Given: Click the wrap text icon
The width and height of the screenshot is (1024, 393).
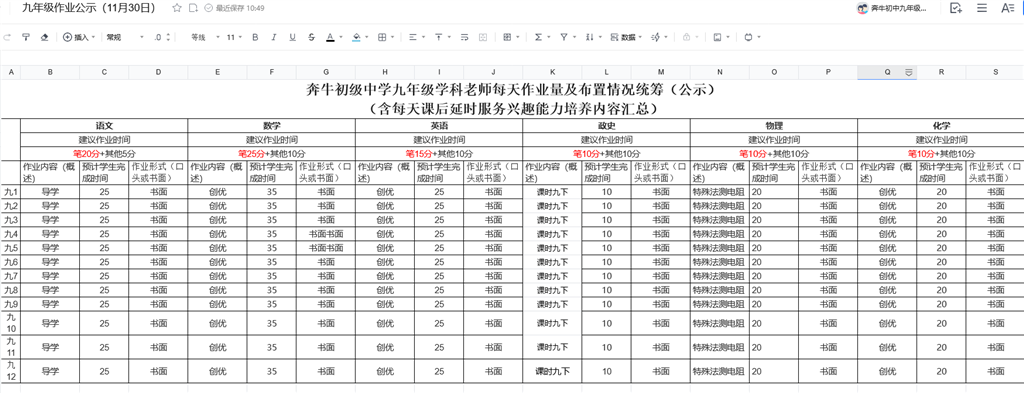Looking at the screenshot, I should click(464, 37).
